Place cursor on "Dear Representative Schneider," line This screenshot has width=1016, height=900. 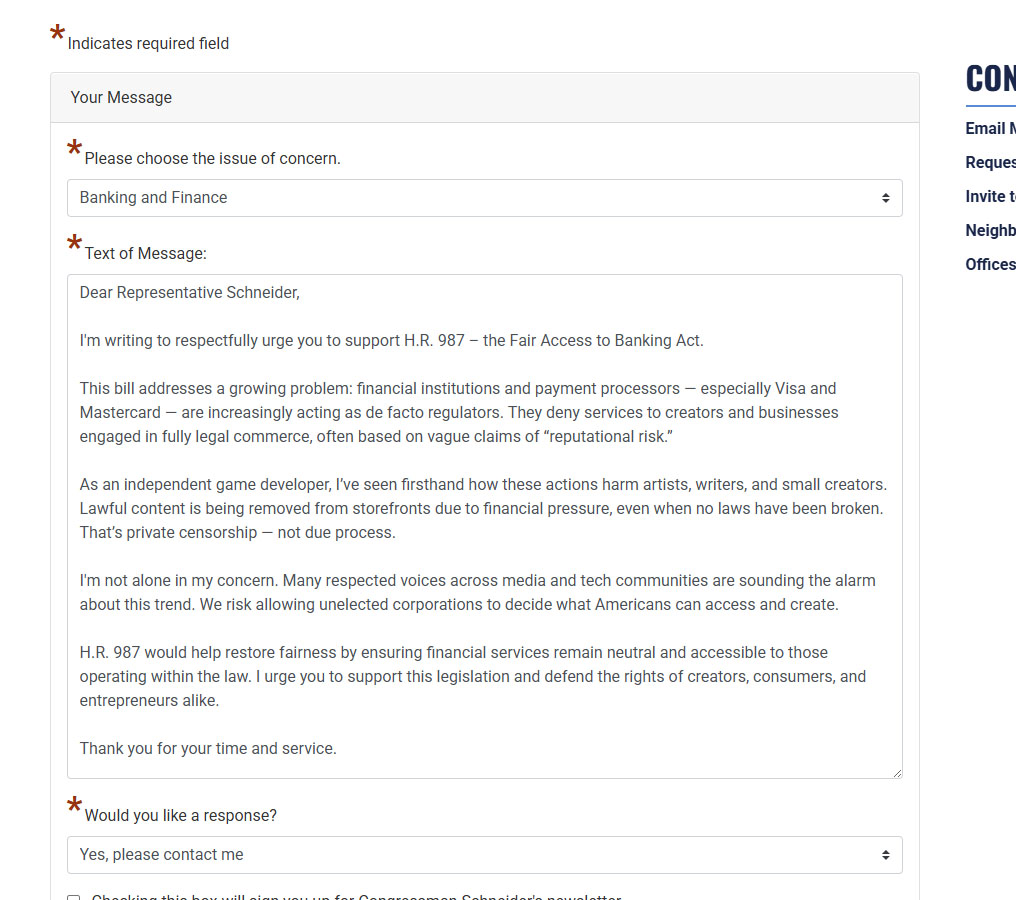[x=190, y=292]
